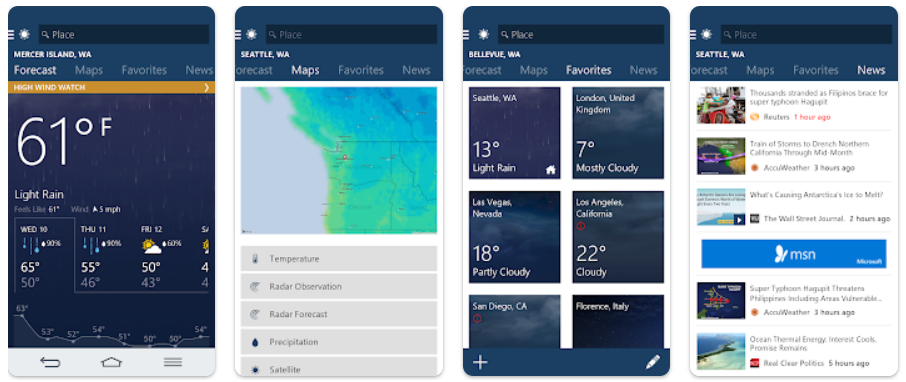This screenshot has width=906, height=382.
Task: Tap 61°F current temperature reading
Action: 64,142
